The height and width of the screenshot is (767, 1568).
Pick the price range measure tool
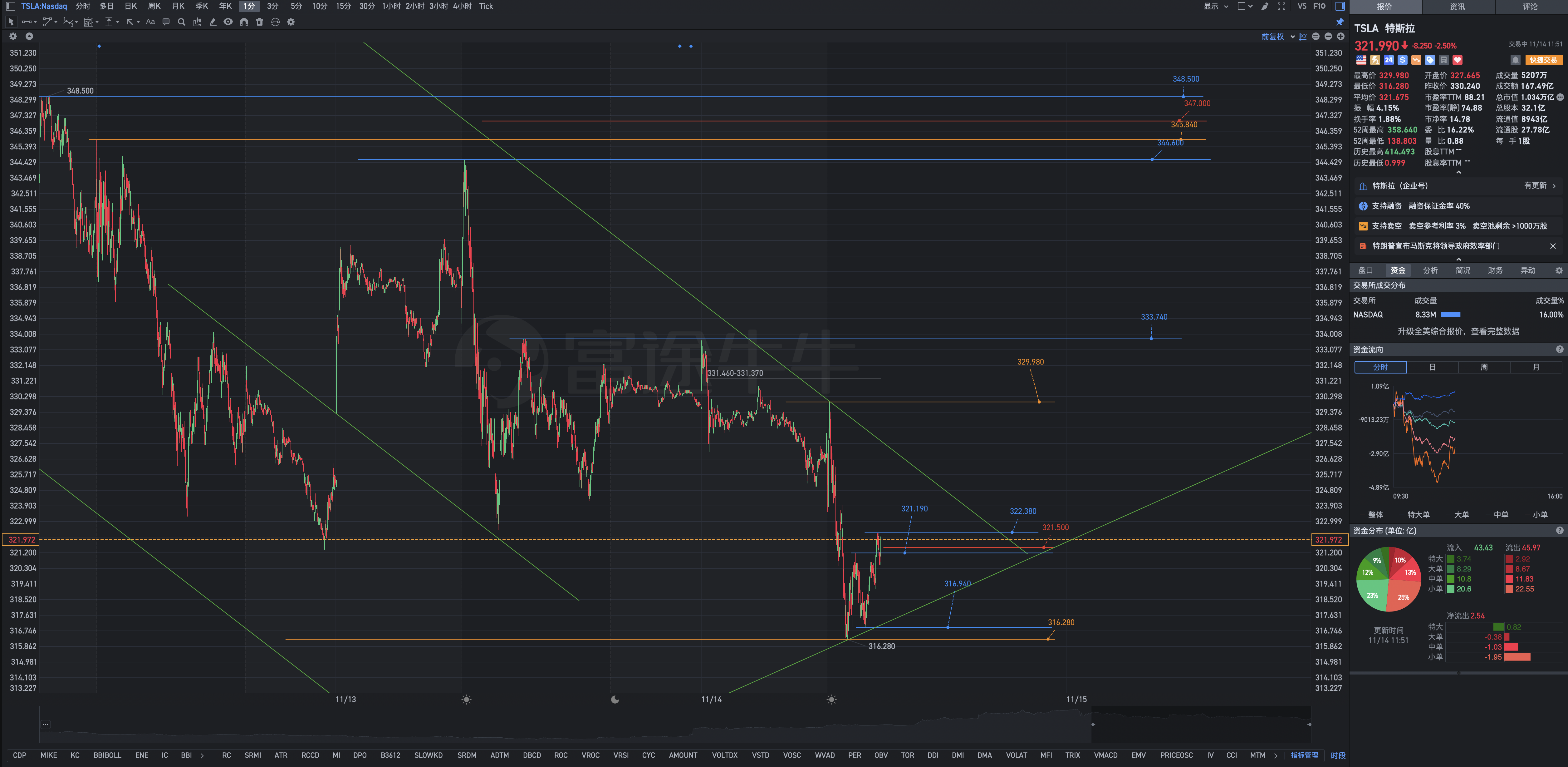coord(109,22)
